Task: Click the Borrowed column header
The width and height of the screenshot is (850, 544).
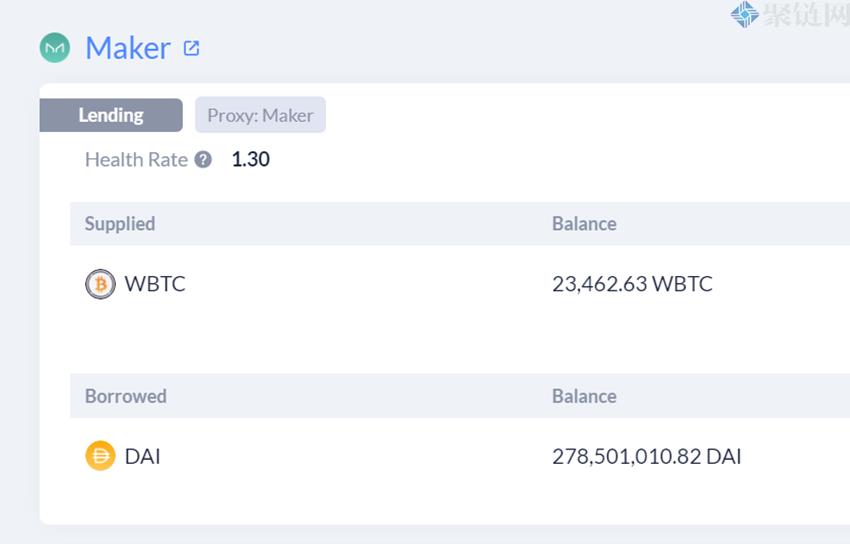Action: tap(126, 396)
